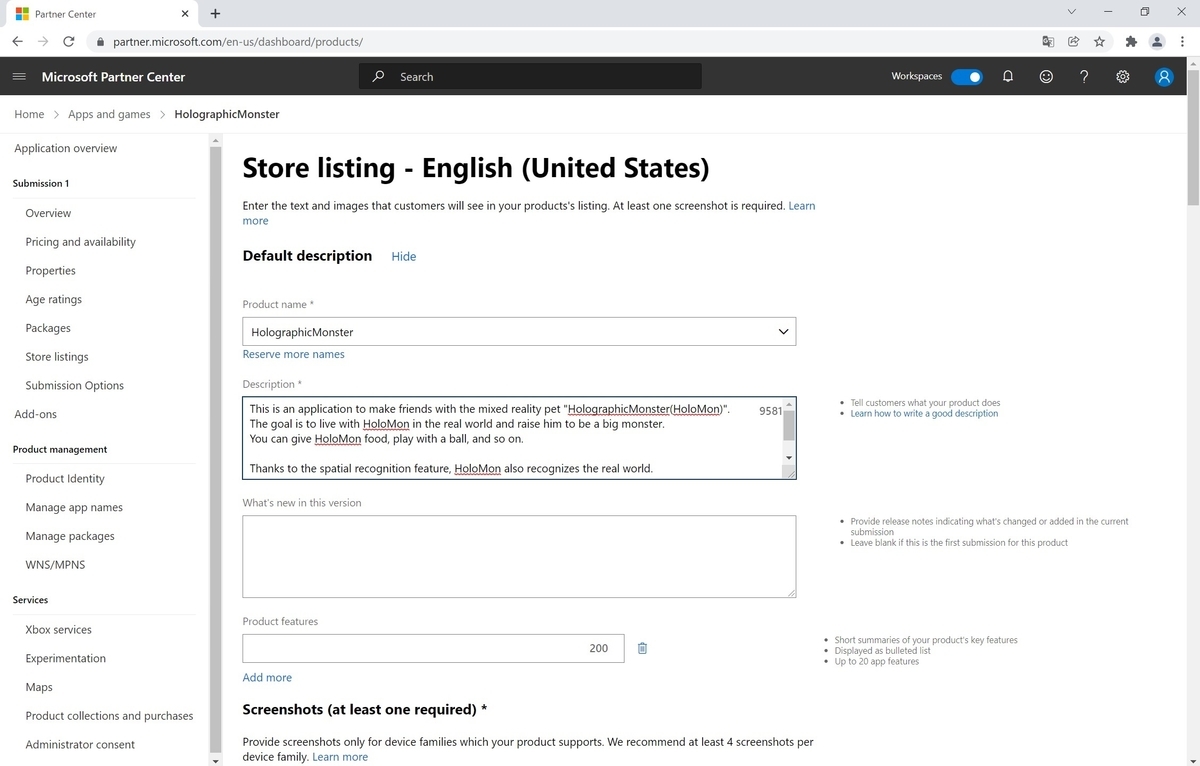
Task: Go forward with browser forward arrow
Action: [43, 41]
